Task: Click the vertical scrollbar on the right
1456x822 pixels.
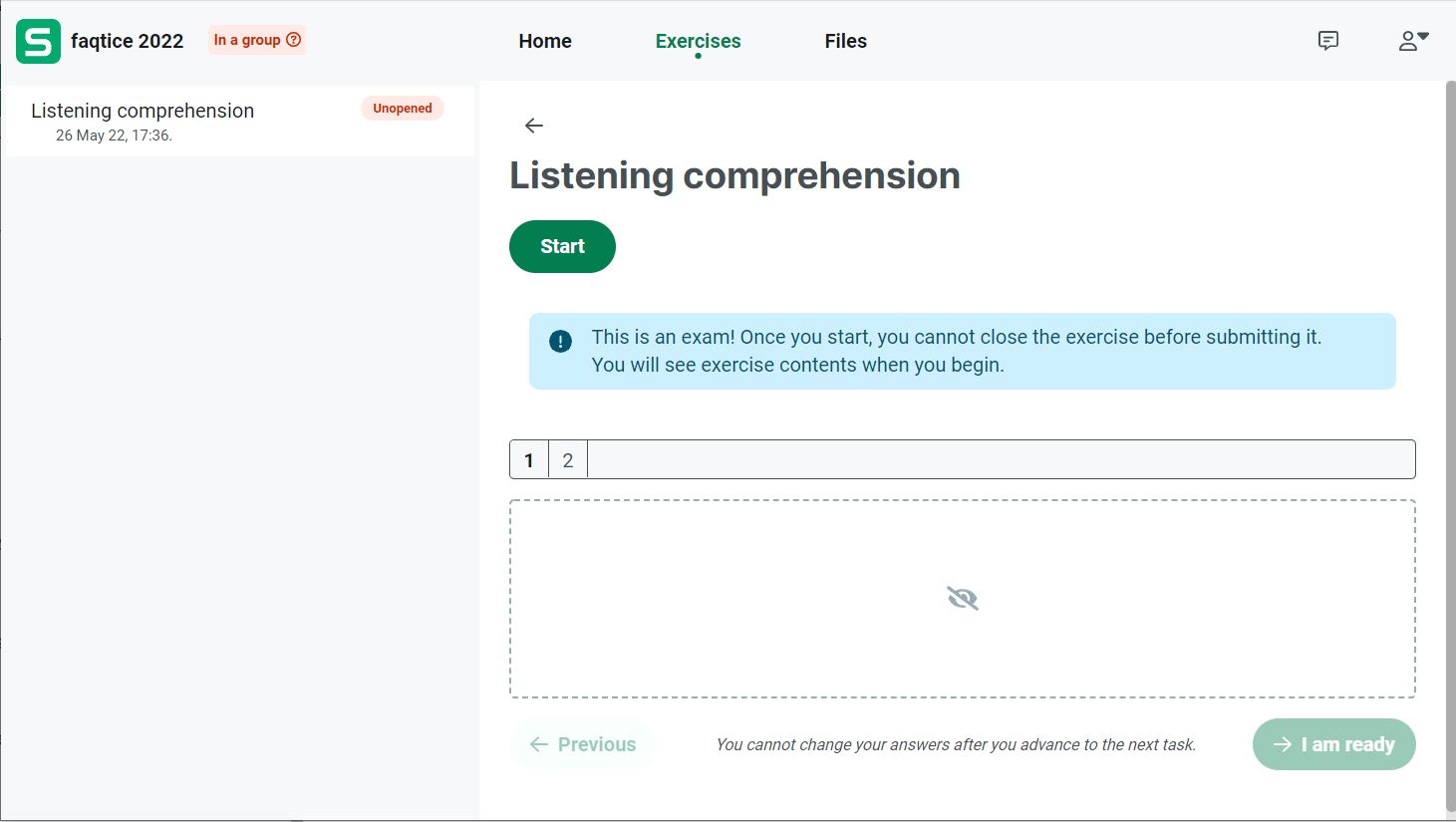Action: tap(1450, 448)
